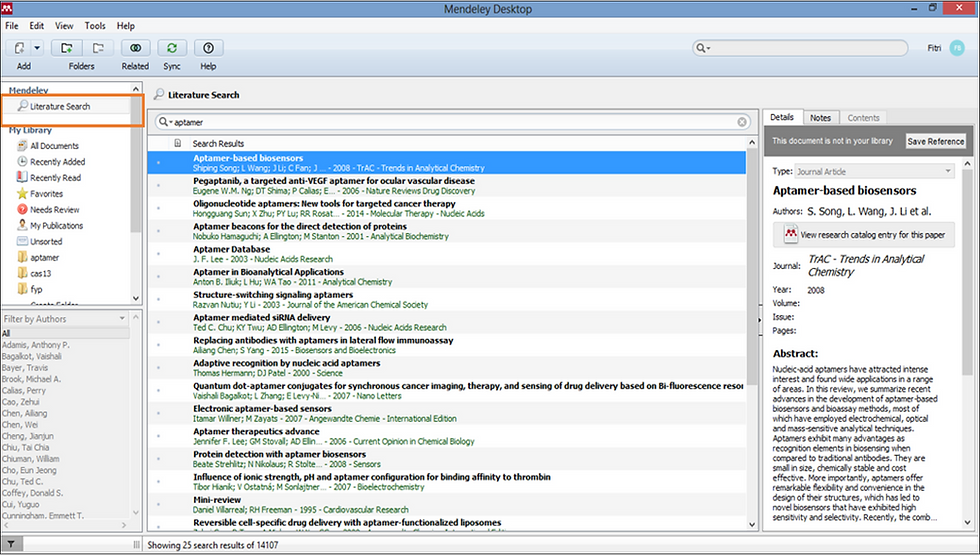Sync library with the Sync icon
Screen dimensions: 980x555
(172, 48)
